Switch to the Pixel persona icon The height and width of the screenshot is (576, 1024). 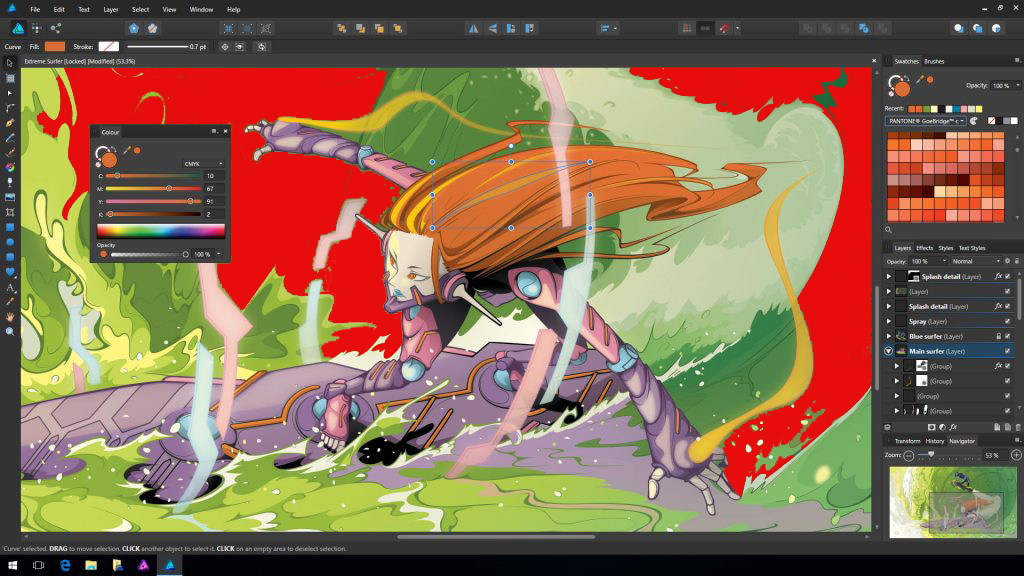pyautogui.click(x=37, y=28)
